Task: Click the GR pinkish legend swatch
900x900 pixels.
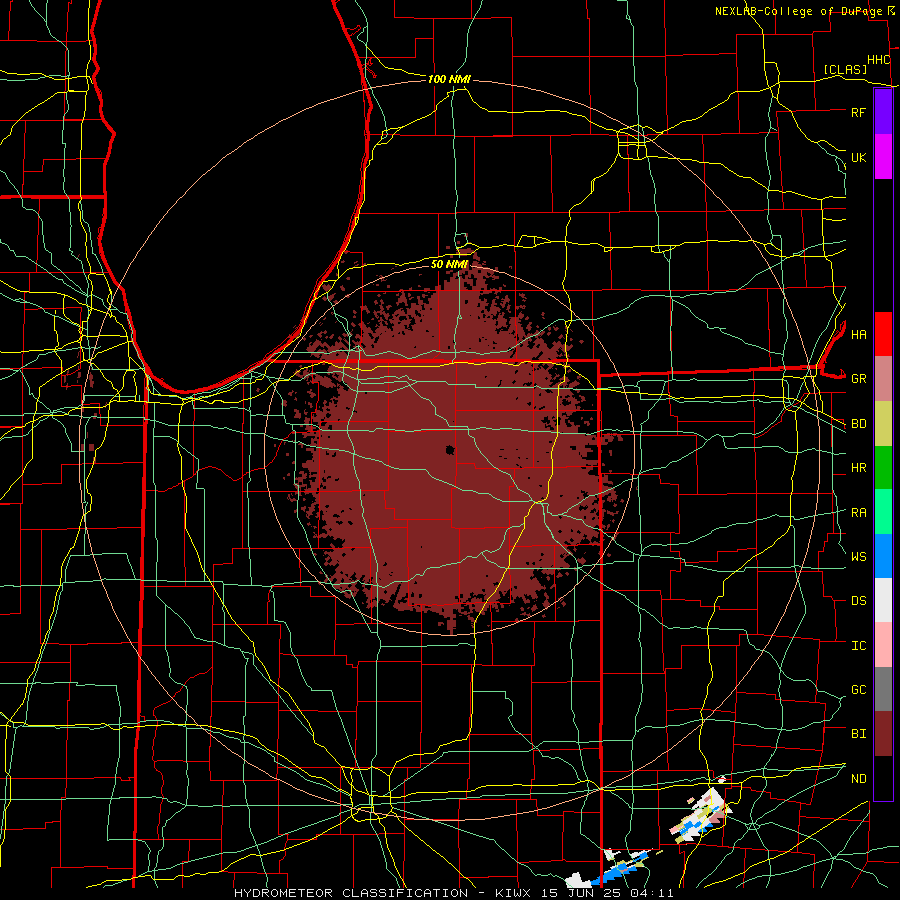Action: pos(883,379)
